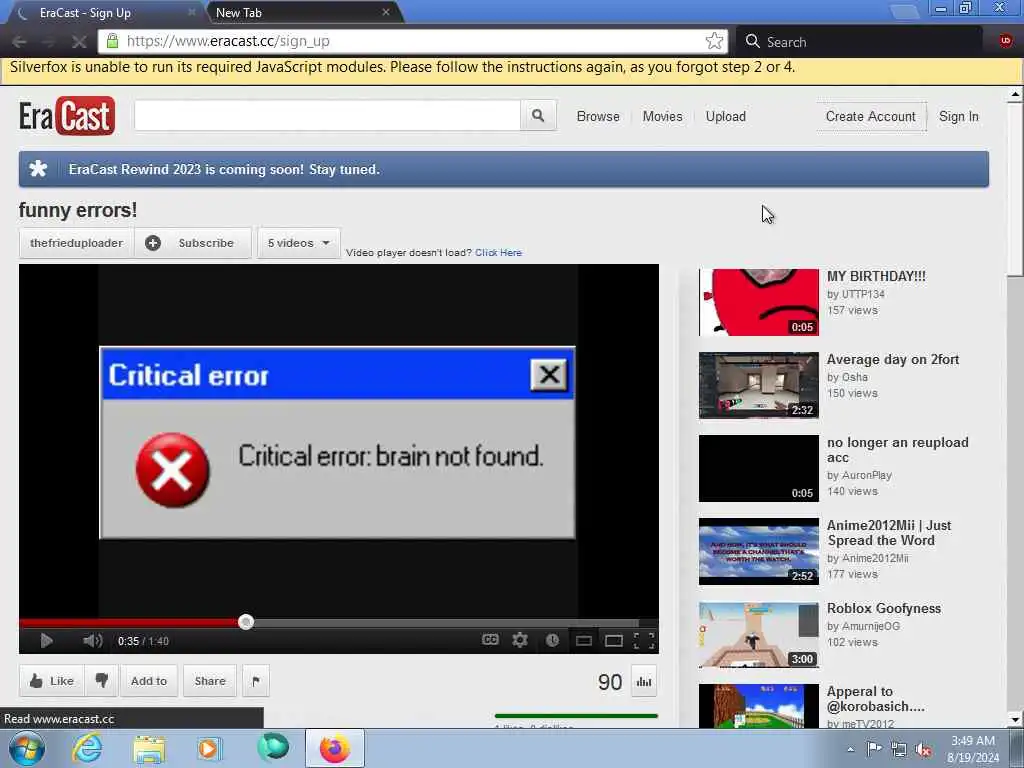Enter fullscreen mode on video player
The width and height of the screenshot is (1024, 768).
[x=644, y=641]
